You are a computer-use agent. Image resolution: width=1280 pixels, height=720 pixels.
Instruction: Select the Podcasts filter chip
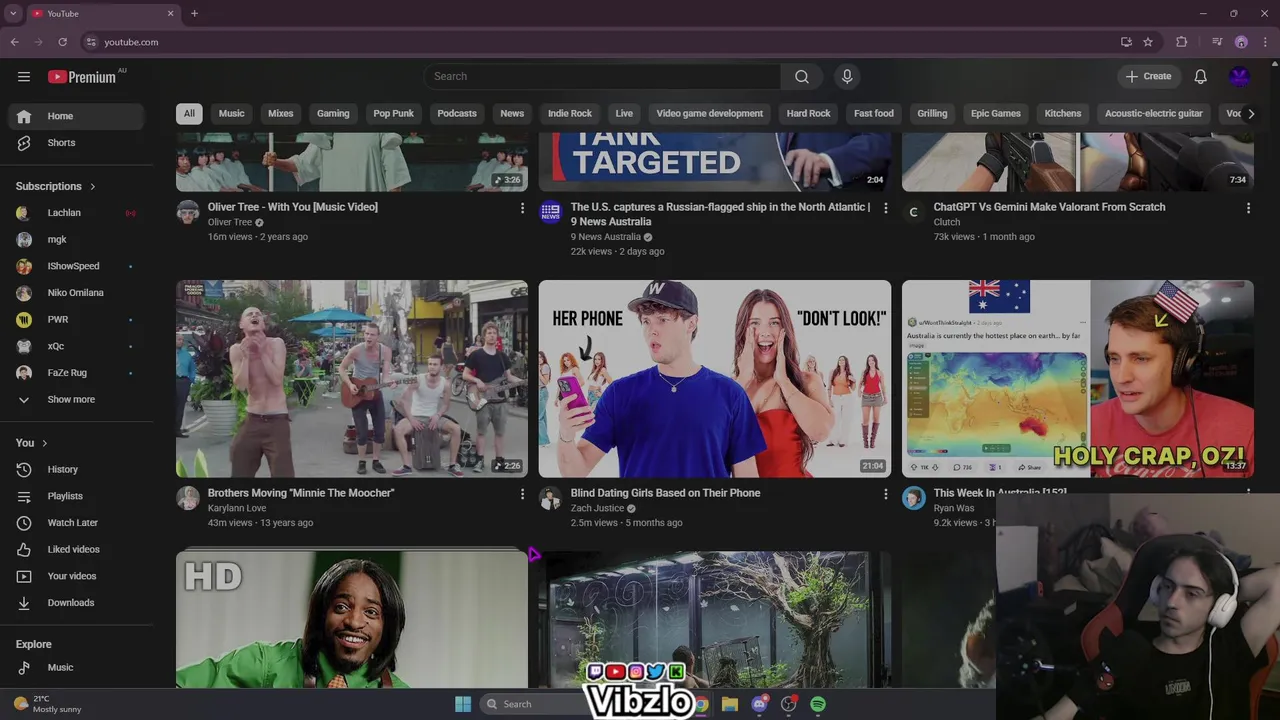pos(457,113)
